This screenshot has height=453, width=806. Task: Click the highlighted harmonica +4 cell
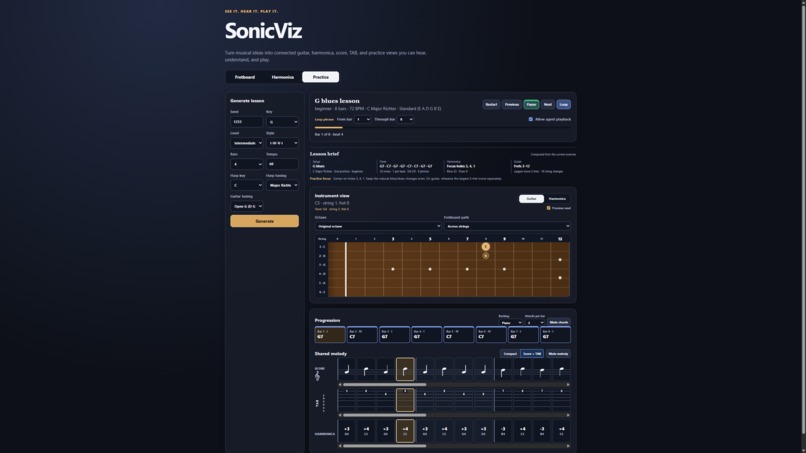click(x=405, y=431)
